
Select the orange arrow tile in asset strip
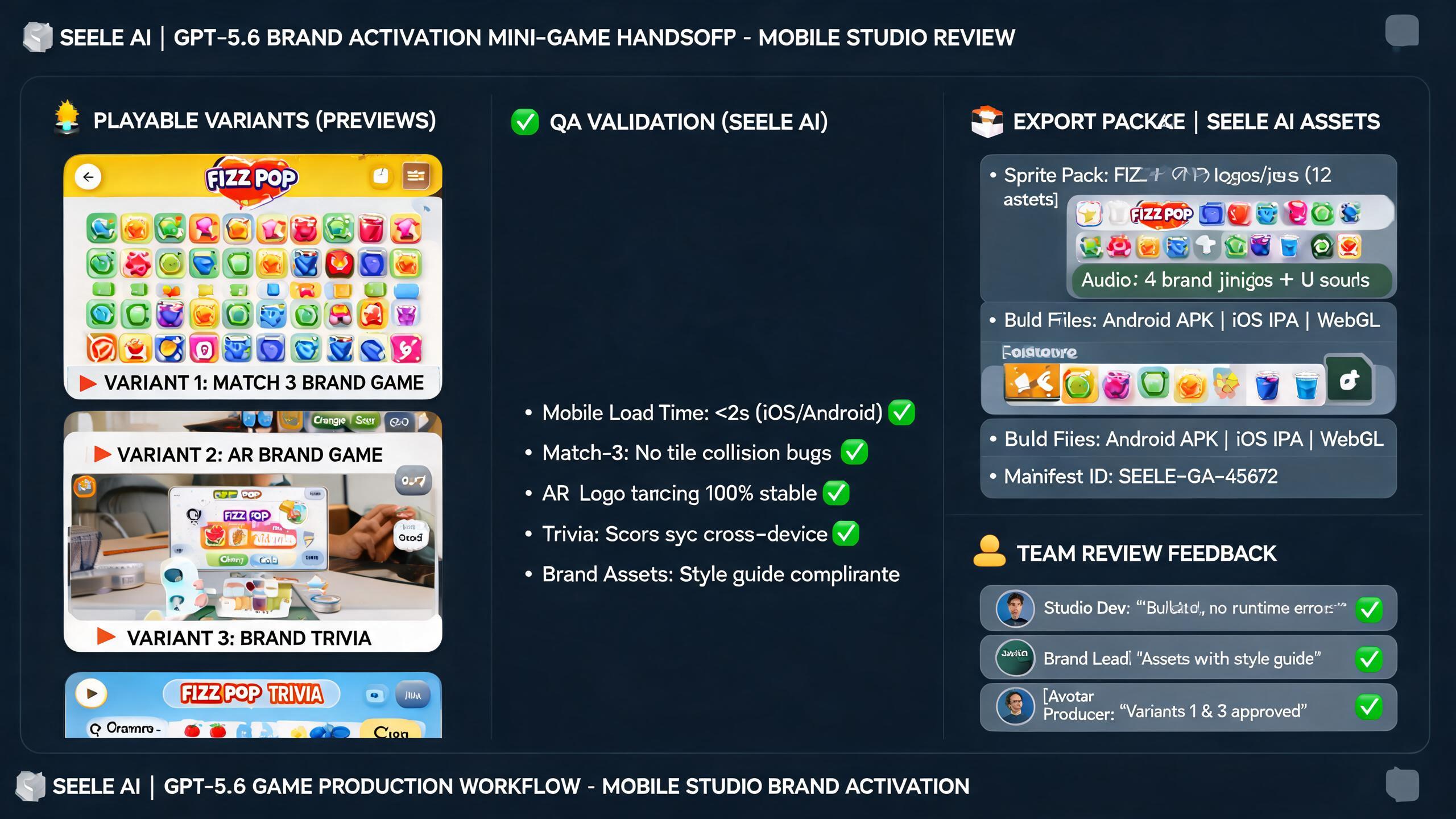pyautogui.click(x=1032, y=383)
